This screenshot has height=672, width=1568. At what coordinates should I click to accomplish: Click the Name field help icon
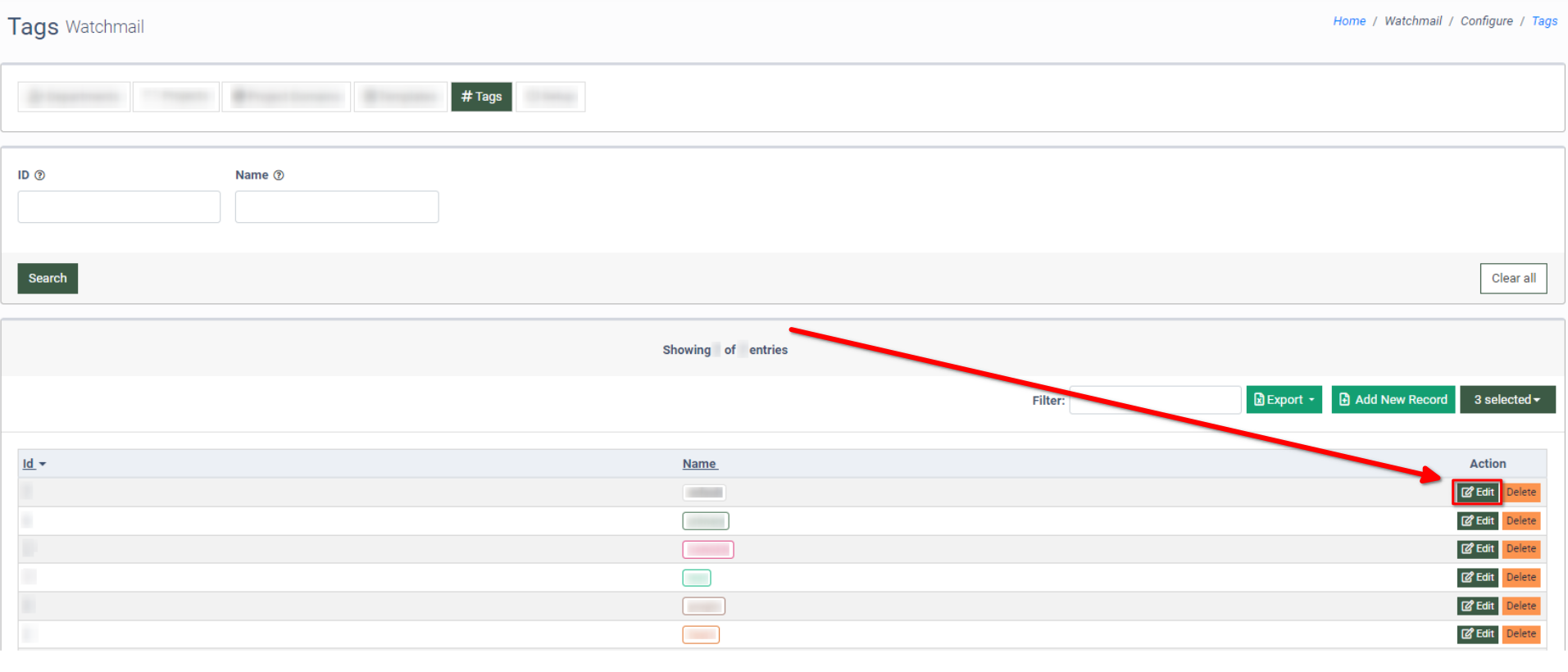279,175
